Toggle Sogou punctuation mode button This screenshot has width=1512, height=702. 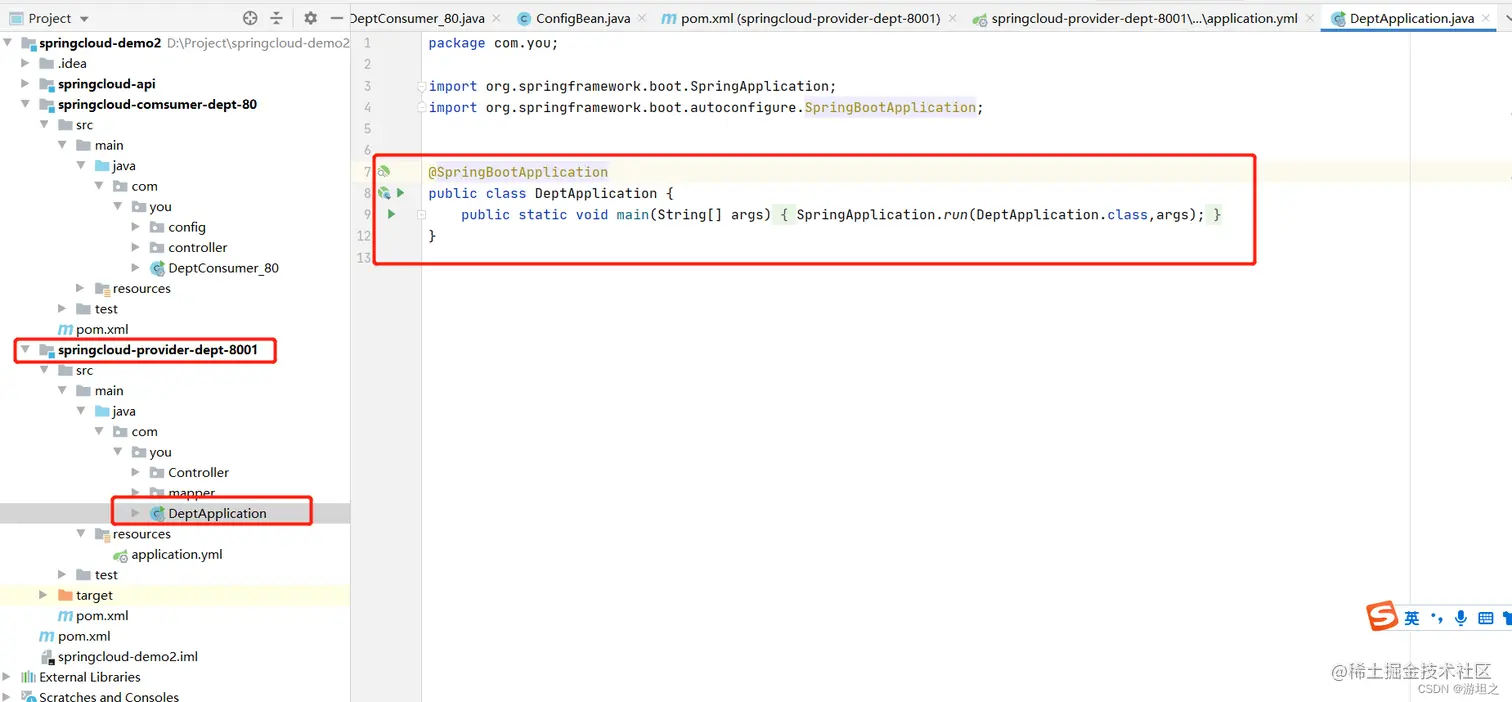1437,618
